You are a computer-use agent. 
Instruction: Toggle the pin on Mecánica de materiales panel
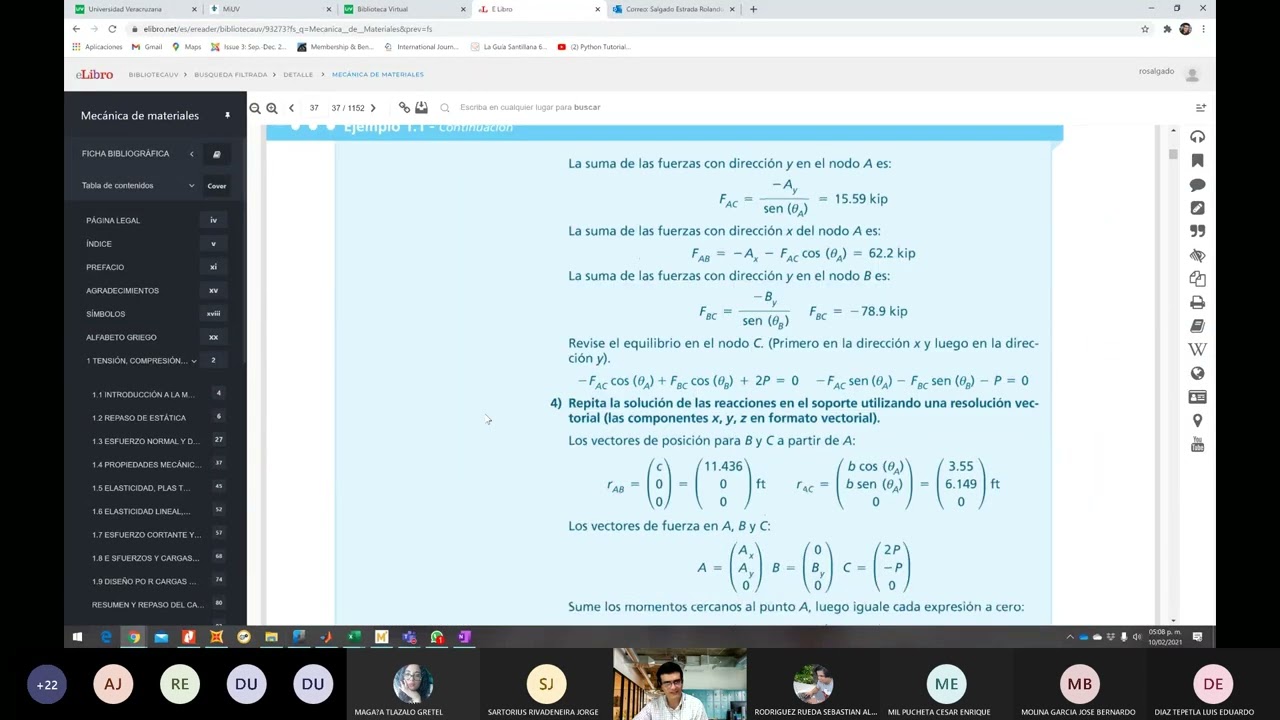point(227,116)
